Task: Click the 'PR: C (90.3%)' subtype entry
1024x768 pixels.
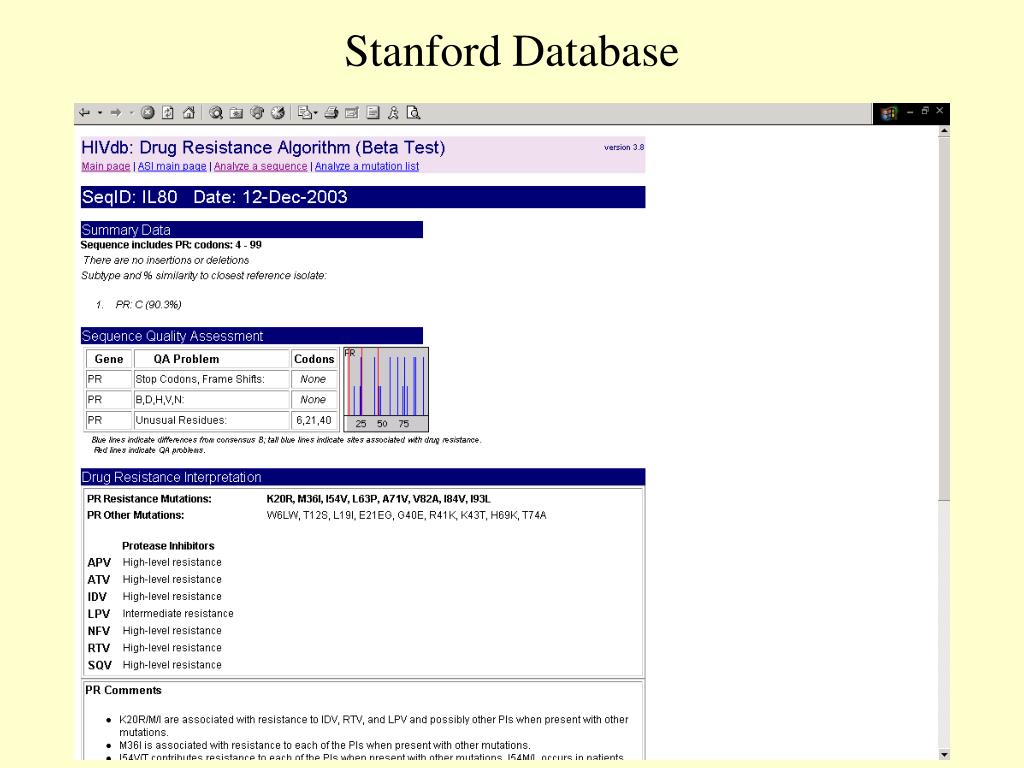Action: point(148,304)
